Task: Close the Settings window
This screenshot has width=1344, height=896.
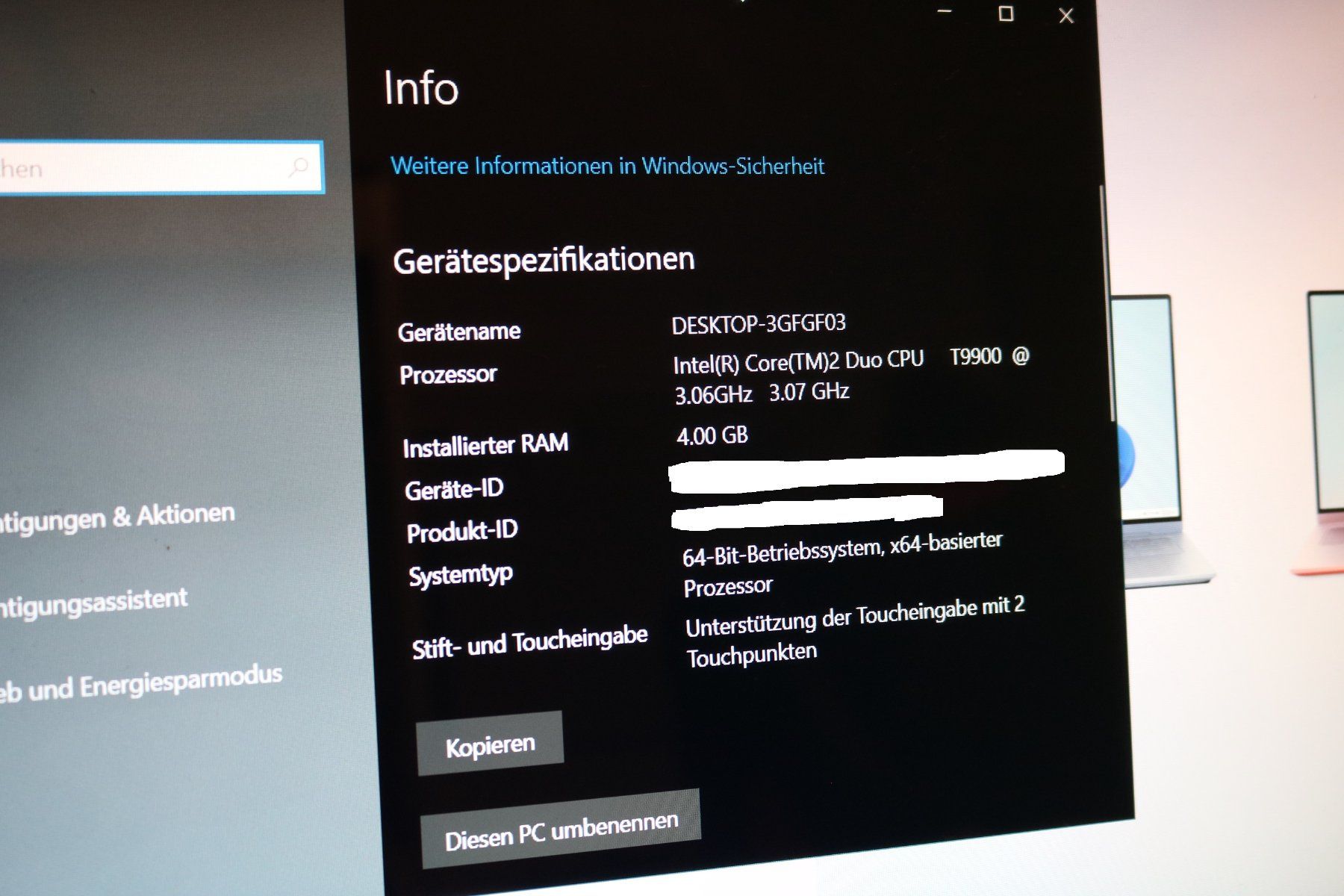Action: 1066,15
